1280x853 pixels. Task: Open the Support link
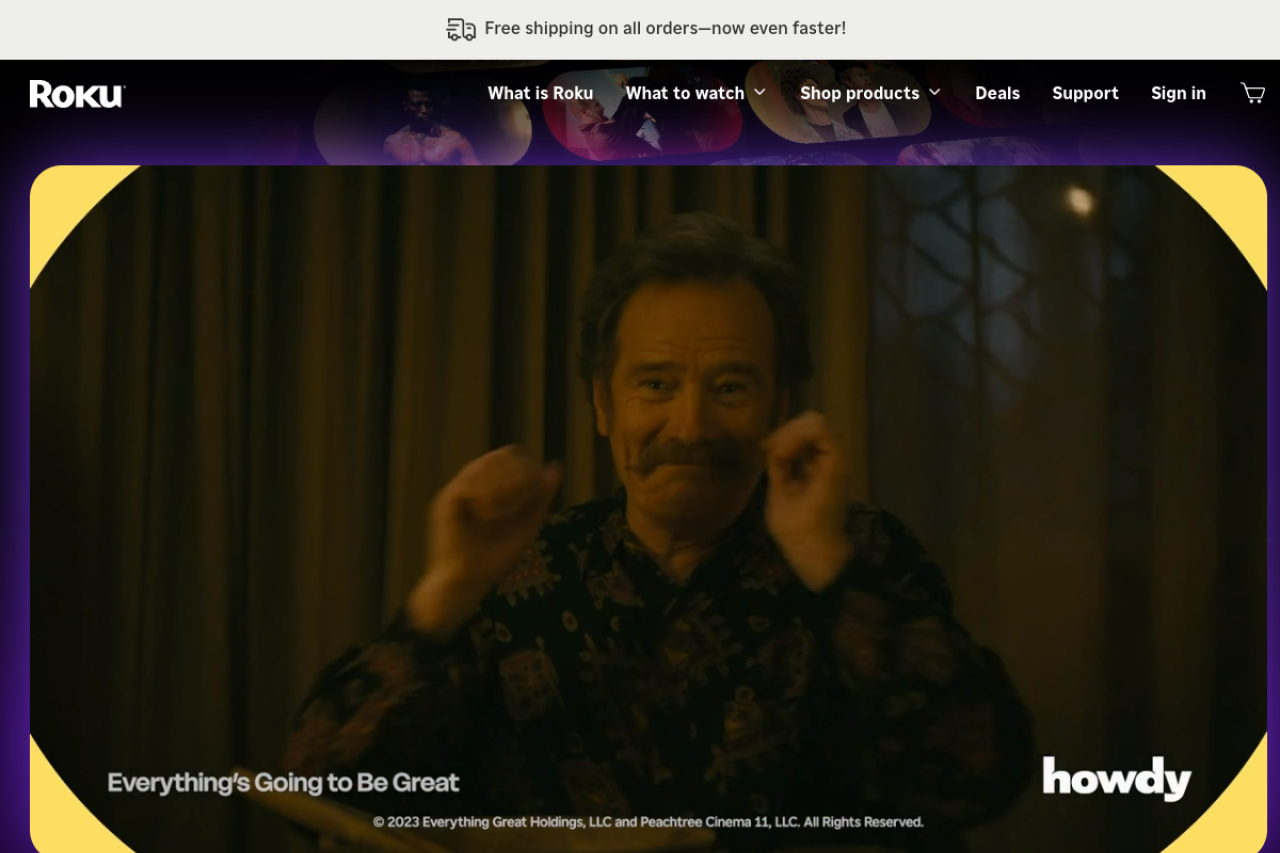click(1085, 93)
